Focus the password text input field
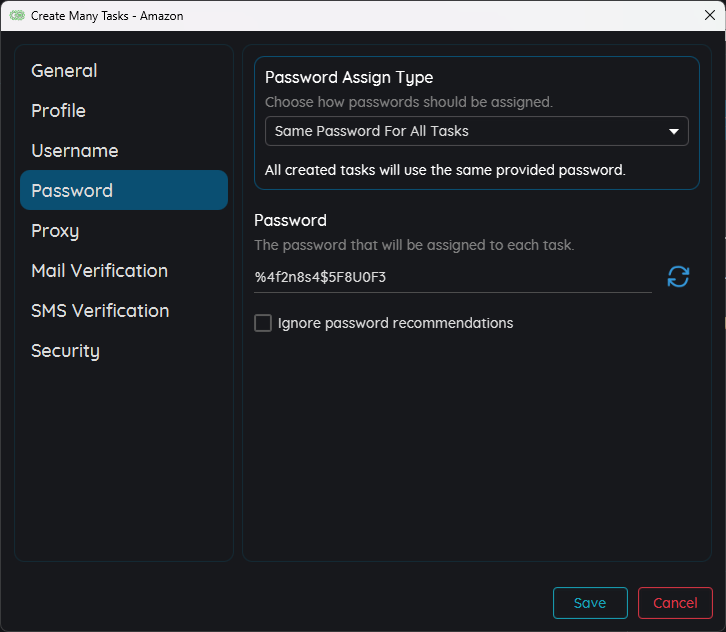Viewport: 726px width, 632px height. [x=452, y=277]
